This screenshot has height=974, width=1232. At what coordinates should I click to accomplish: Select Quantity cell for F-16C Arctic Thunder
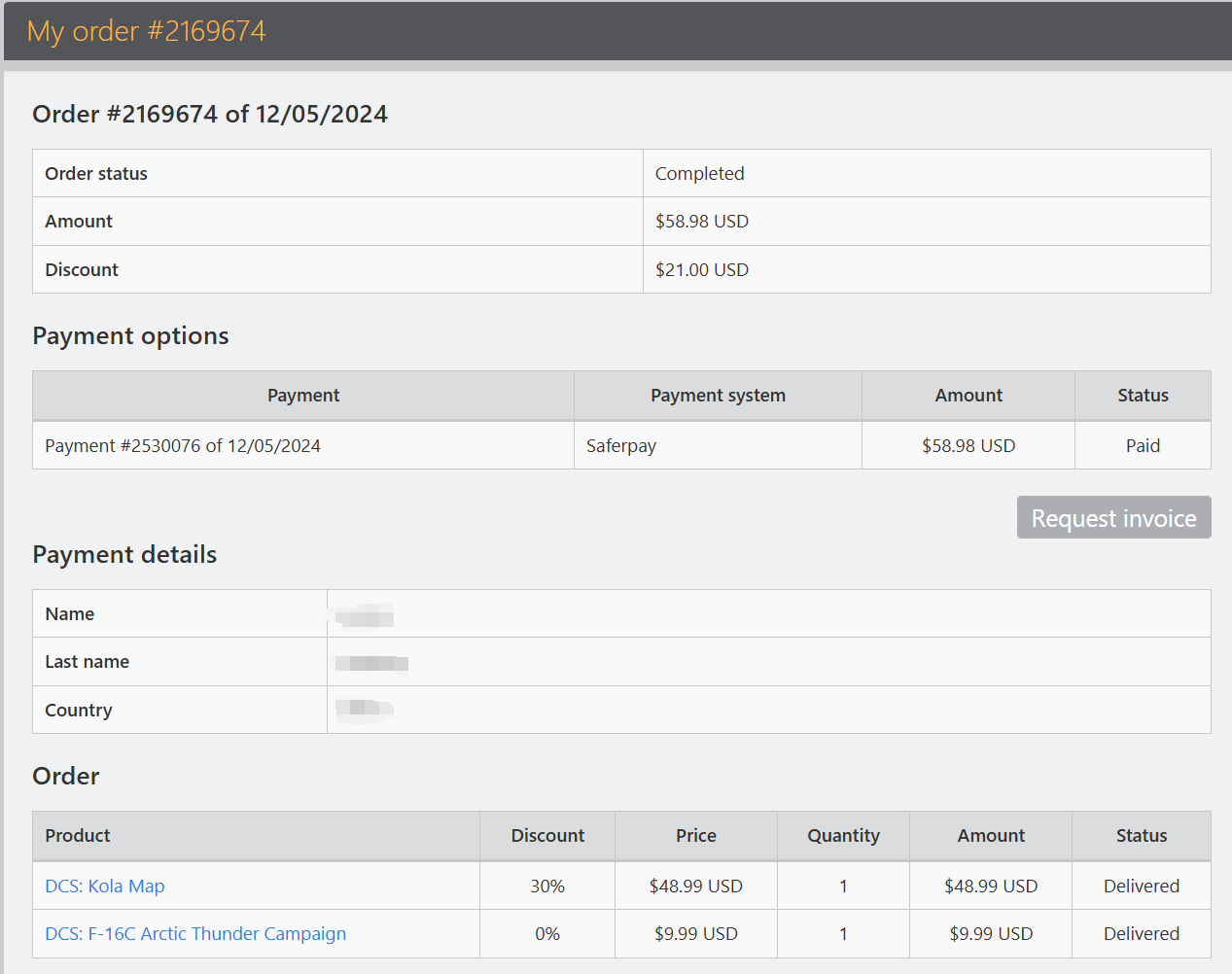tap(843, 933)
